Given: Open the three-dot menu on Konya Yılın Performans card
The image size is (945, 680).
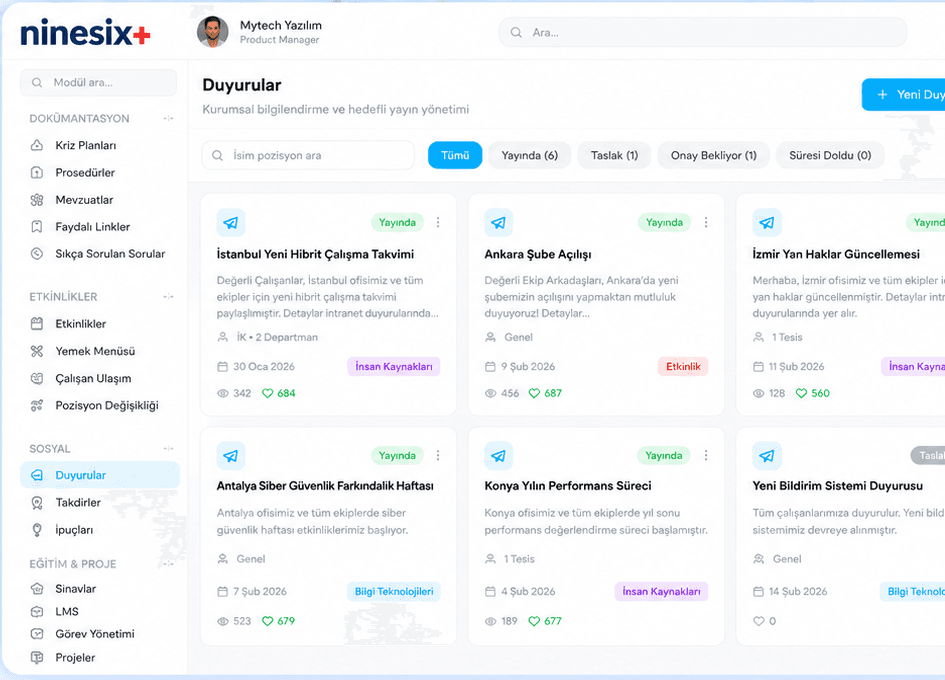Looking at the screenshot, I should point(706,455).
